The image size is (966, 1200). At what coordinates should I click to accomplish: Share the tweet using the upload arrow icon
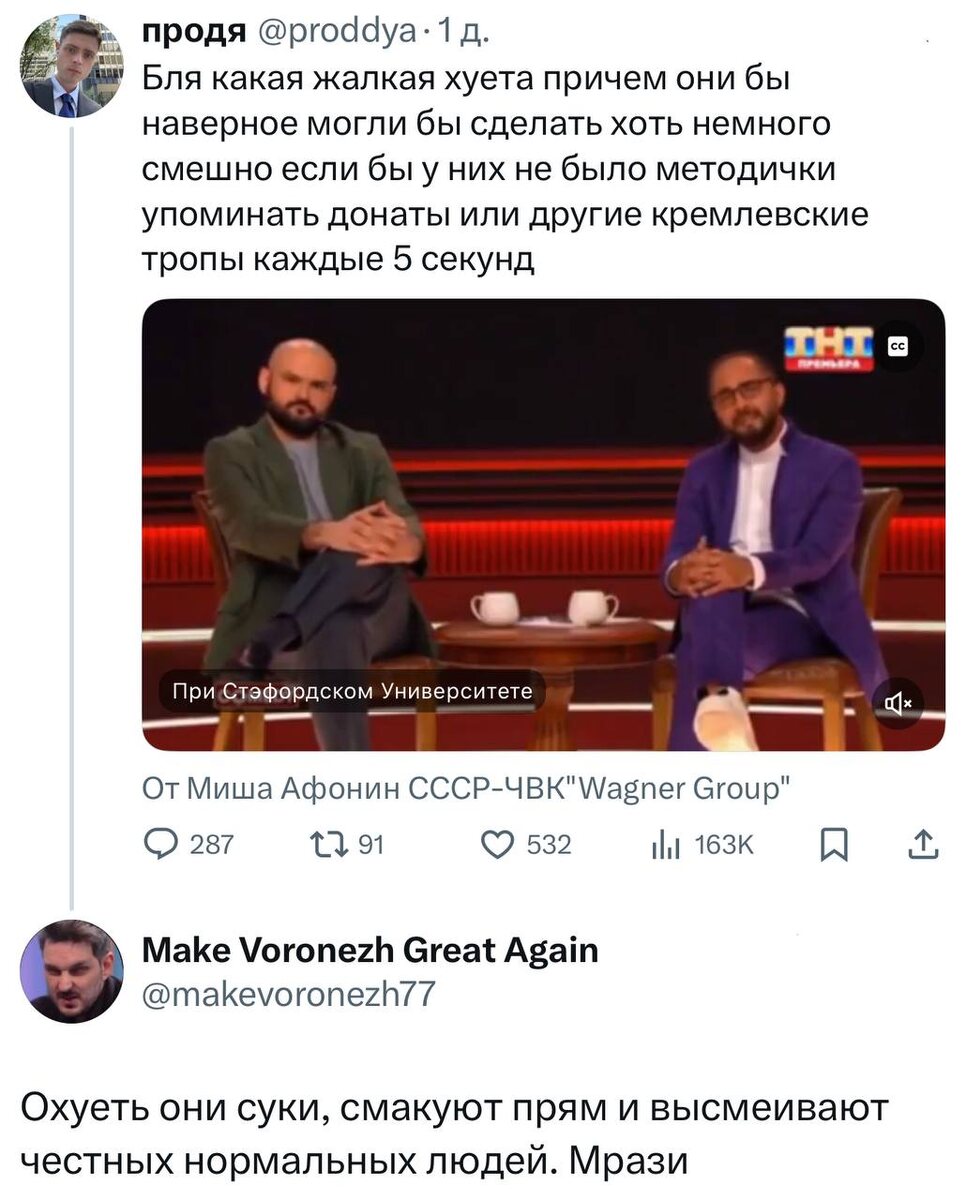[922, 844]
